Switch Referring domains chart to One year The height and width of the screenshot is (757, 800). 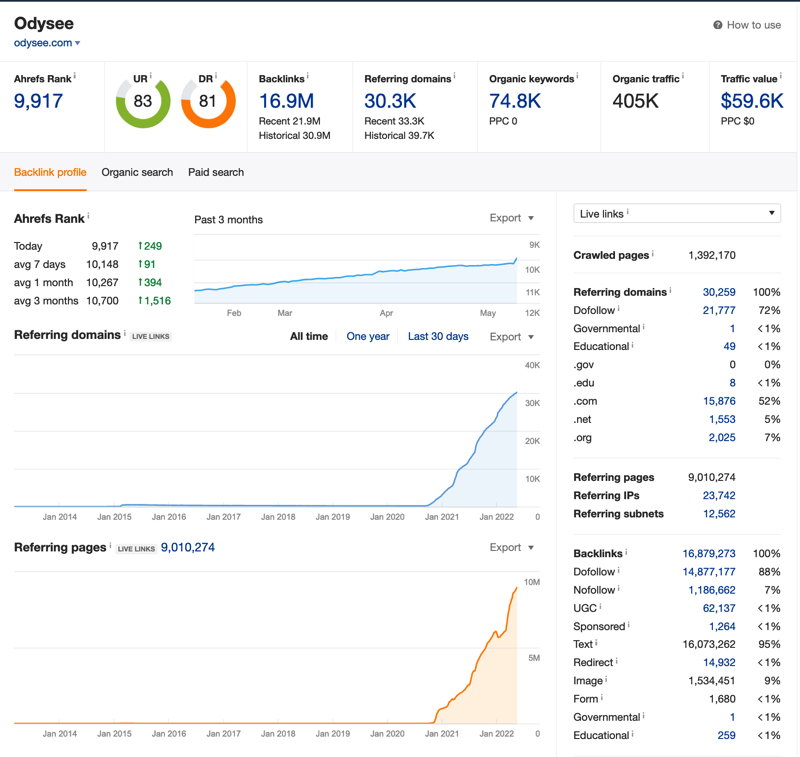[x=368, y=336]
